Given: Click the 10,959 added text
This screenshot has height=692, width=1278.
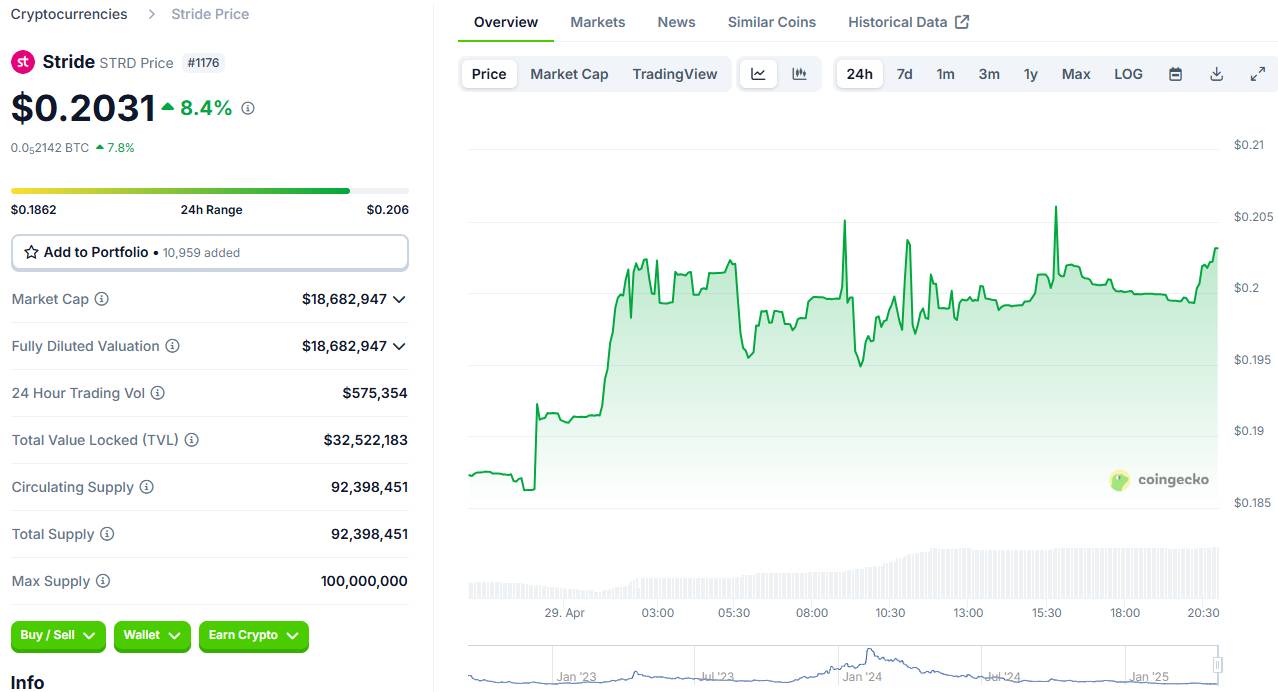Looking at the screenshot, I should 201,253.
